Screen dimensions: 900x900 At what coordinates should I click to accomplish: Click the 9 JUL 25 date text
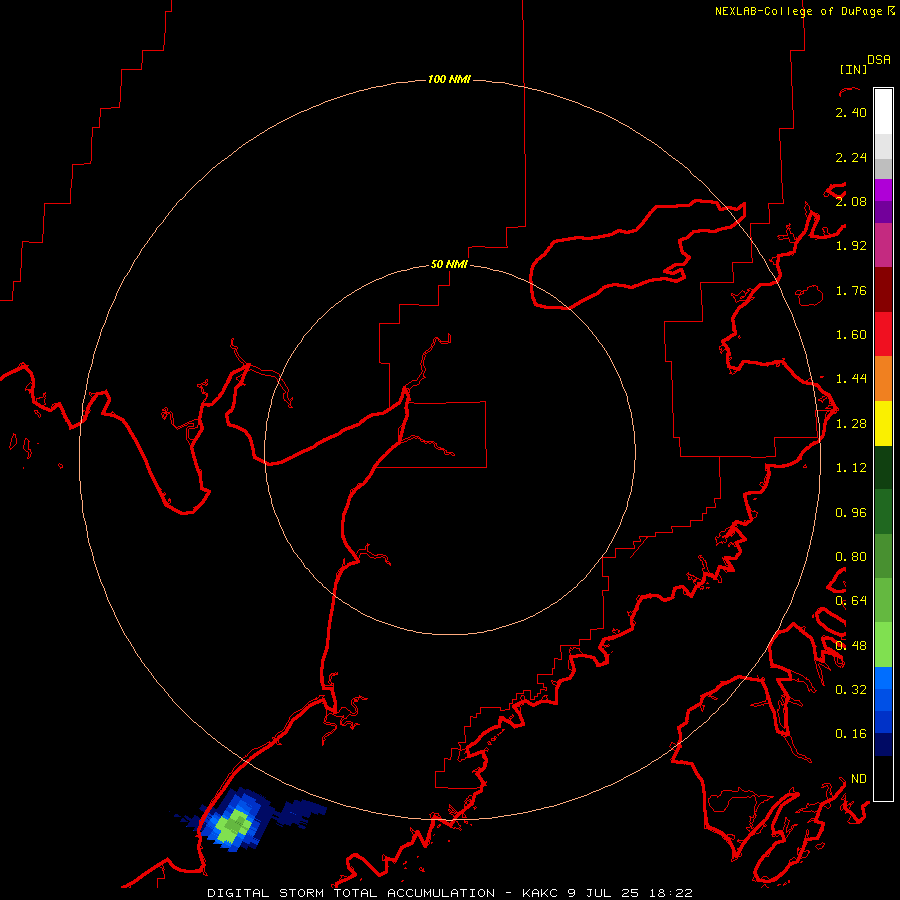pos(604,893)
